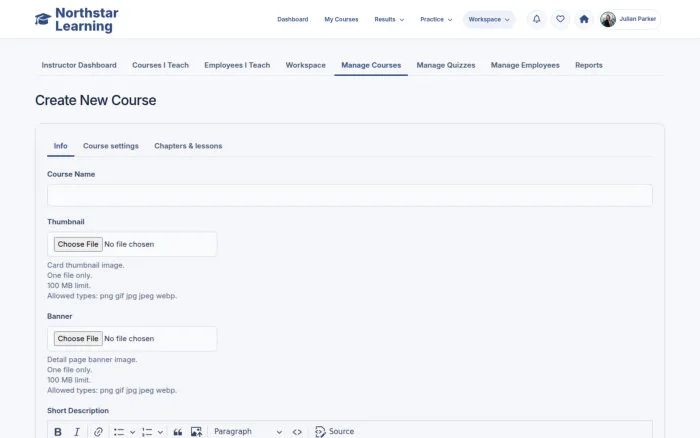This screenshot has width=700, height=438.
Task: Go to home via house icon
Action: click(584, 19)
